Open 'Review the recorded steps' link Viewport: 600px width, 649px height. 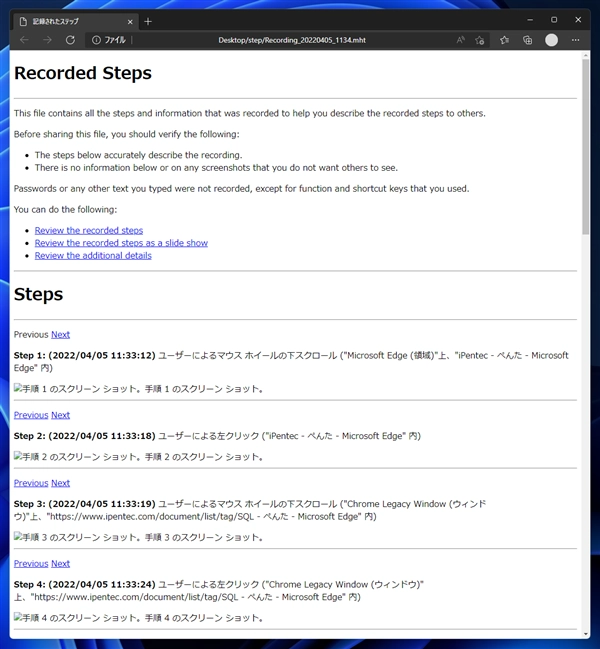[x=89, y=230]
